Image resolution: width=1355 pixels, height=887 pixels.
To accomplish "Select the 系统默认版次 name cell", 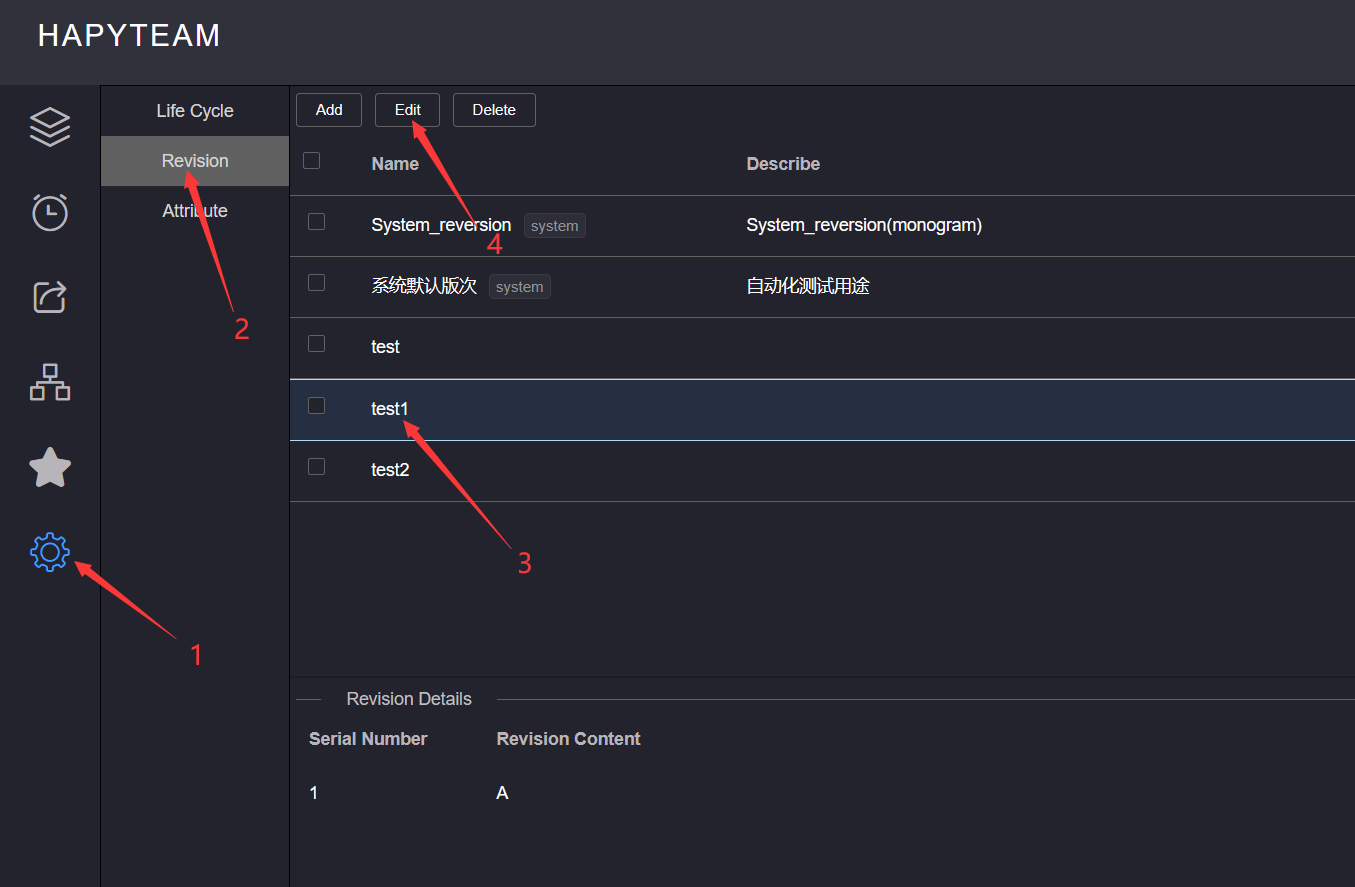I will pyautogui.click(x=424, y=287).
